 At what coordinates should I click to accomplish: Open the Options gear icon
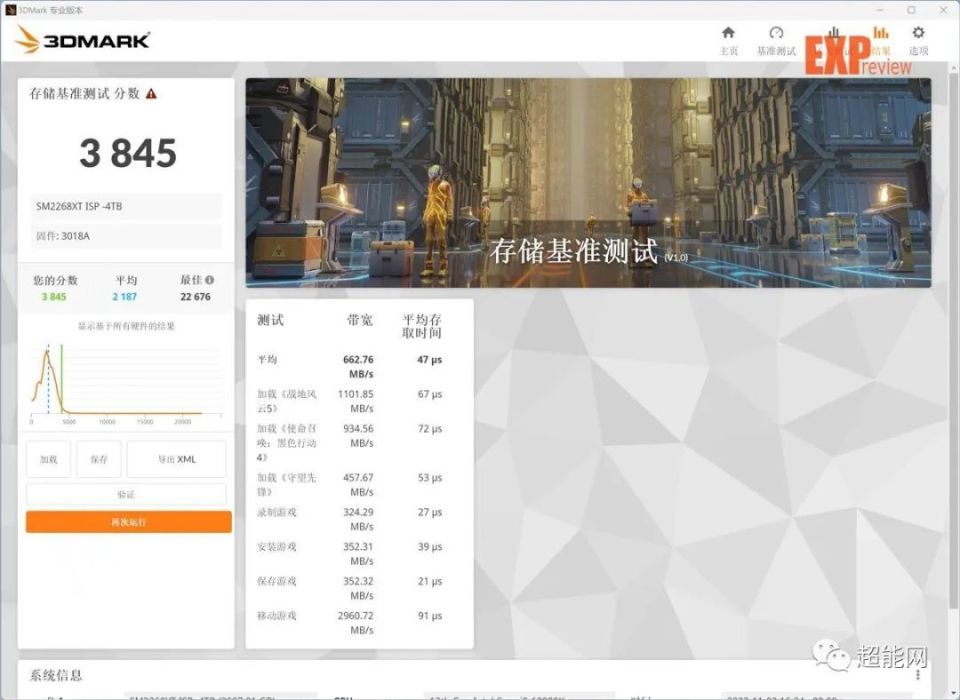pos(918,33)
